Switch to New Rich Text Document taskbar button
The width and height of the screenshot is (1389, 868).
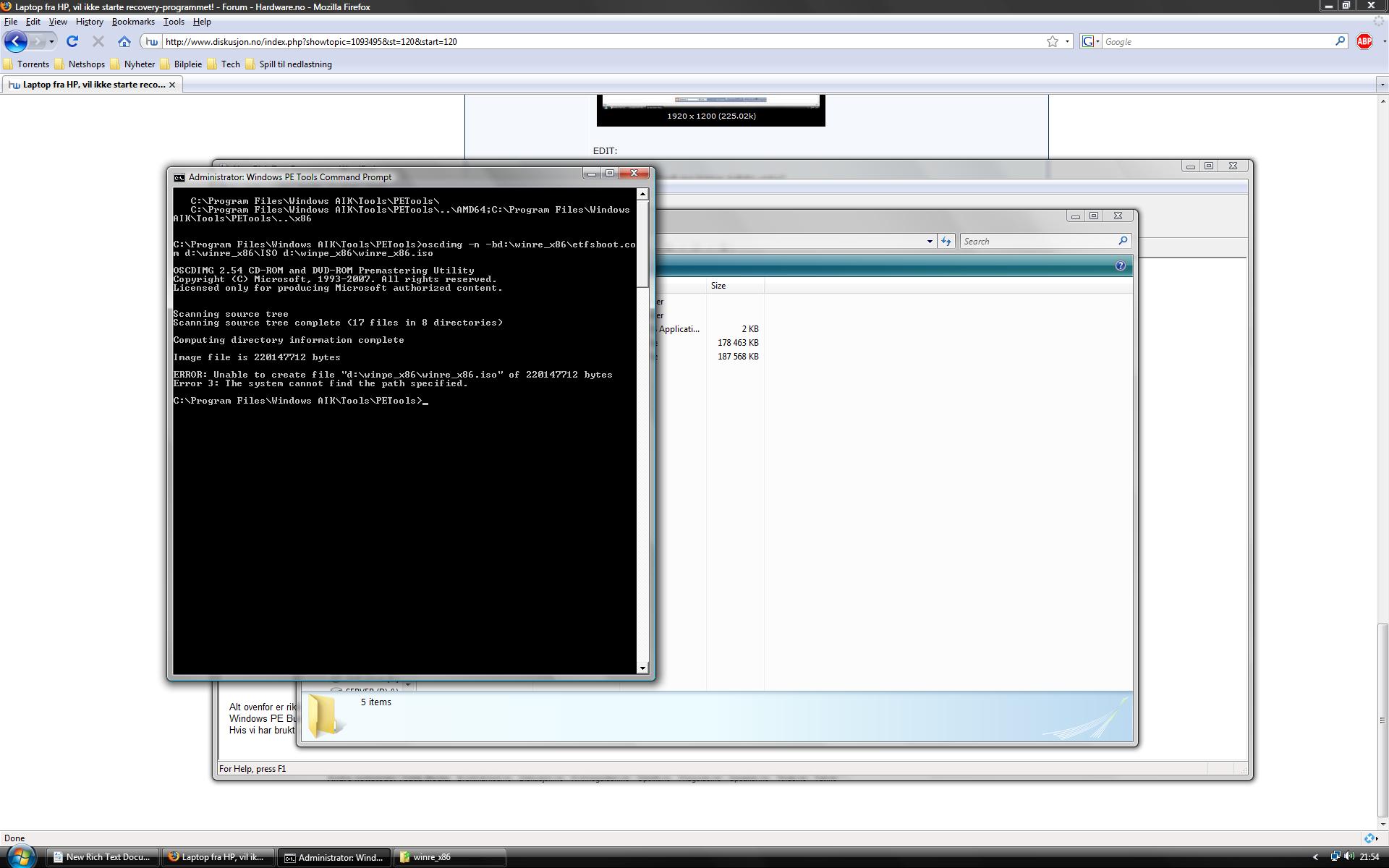coord(103,857)
